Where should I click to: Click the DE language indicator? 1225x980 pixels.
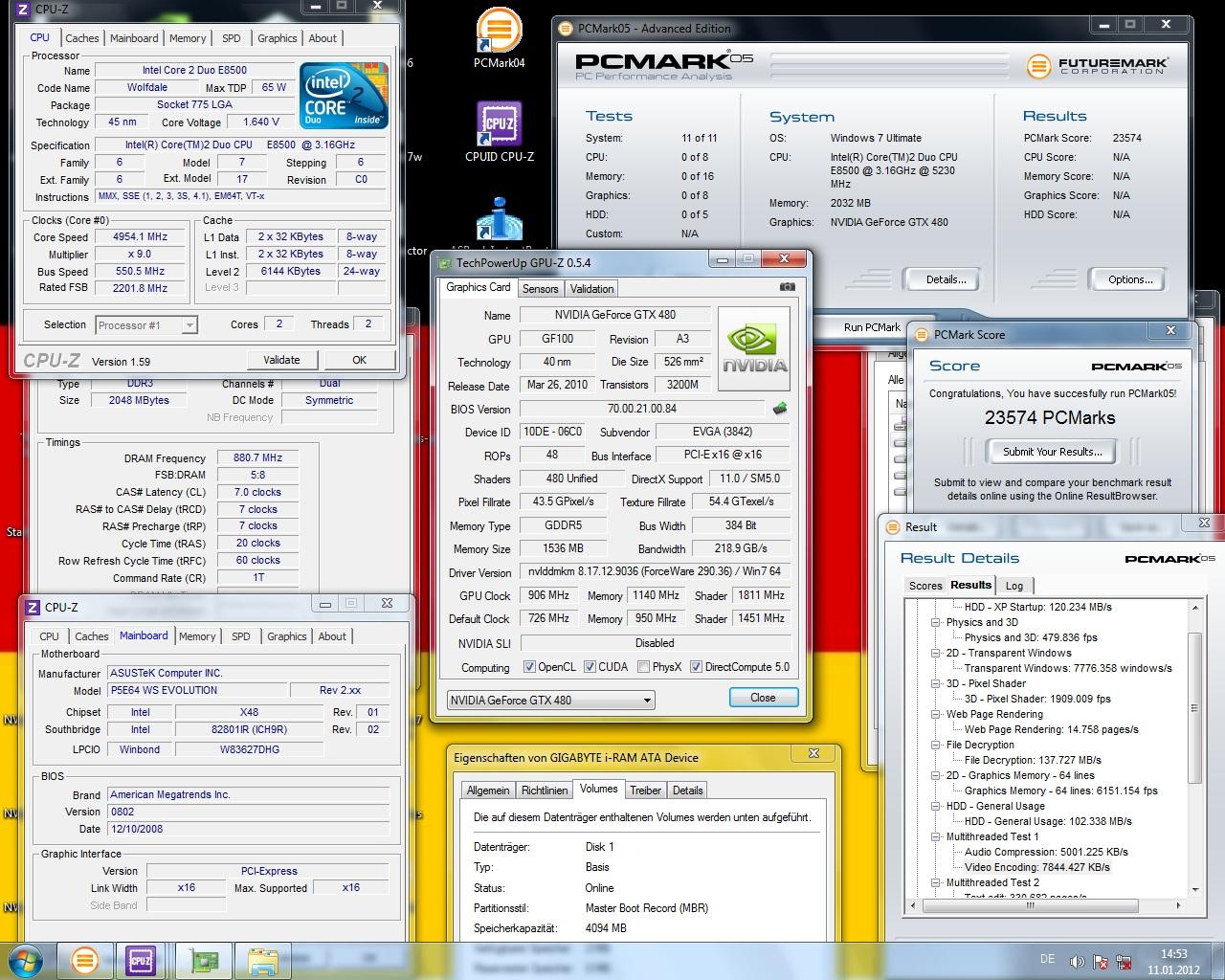pyautogui.click(x=1047, y=959)
